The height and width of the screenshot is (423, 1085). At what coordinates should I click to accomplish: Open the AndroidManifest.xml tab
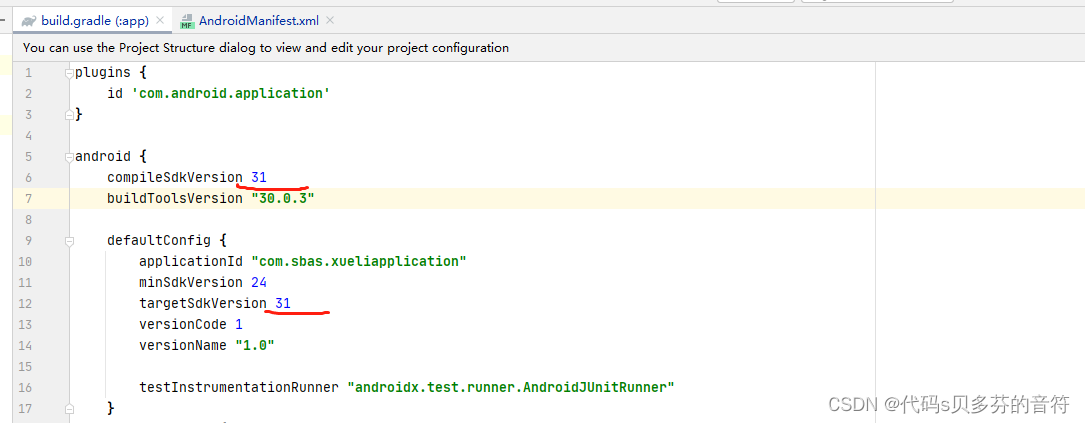(x=259, y=21)
